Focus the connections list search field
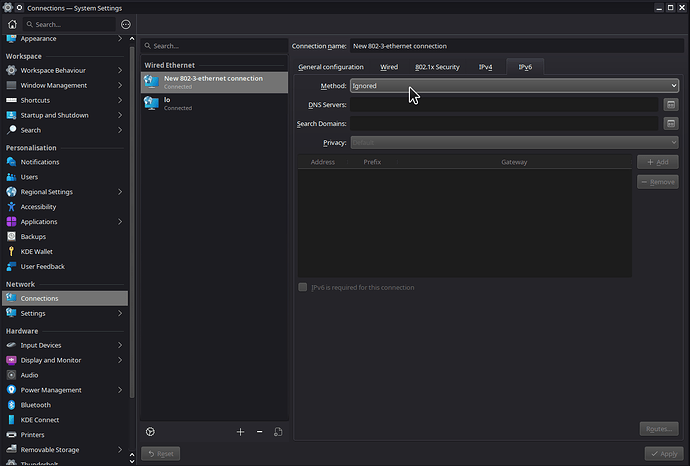Image resolution: width=690 pixels, height=466 pixels. [214, 46]
